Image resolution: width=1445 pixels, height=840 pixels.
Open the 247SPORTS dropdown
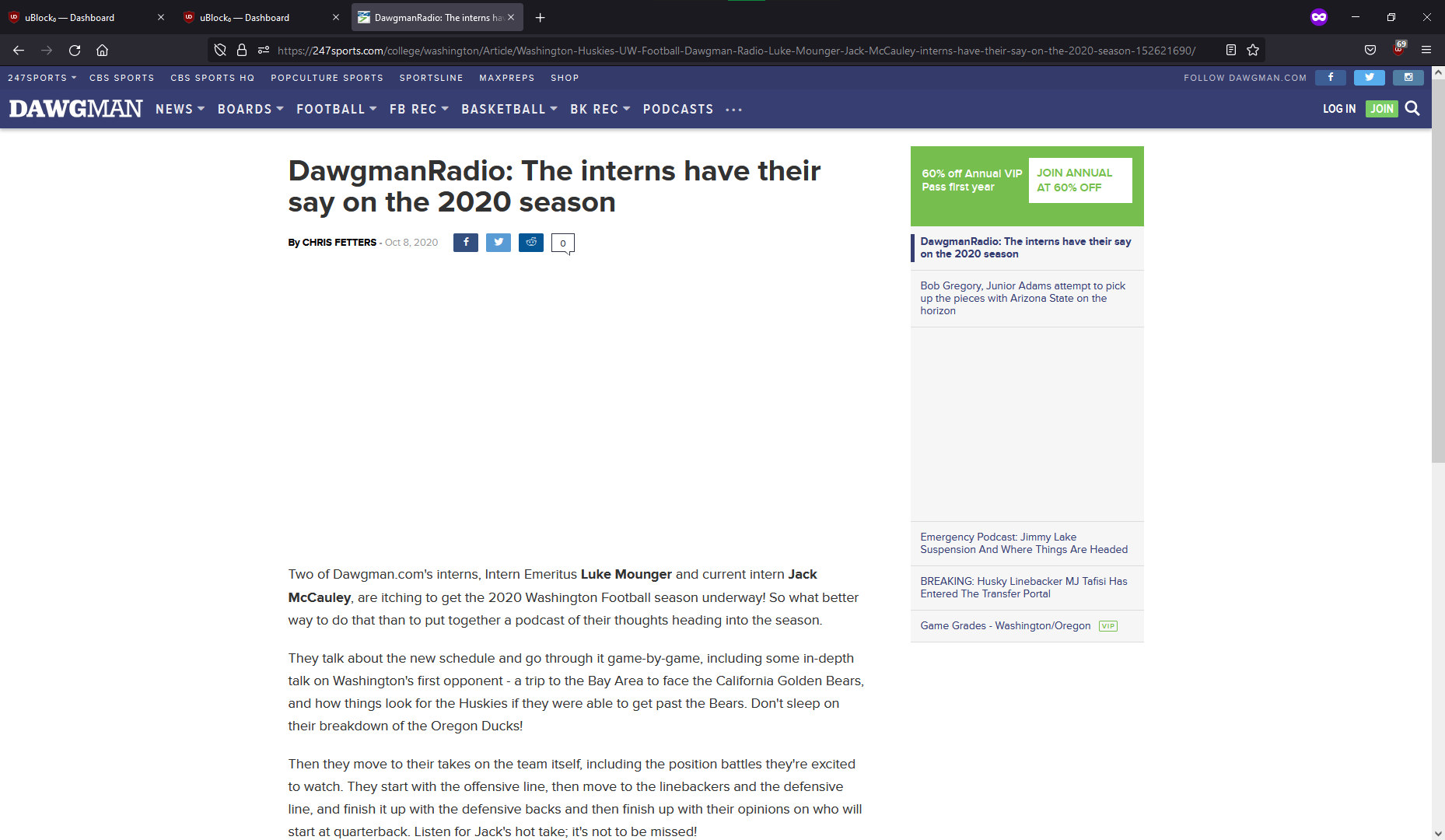(x=40, y=78)
